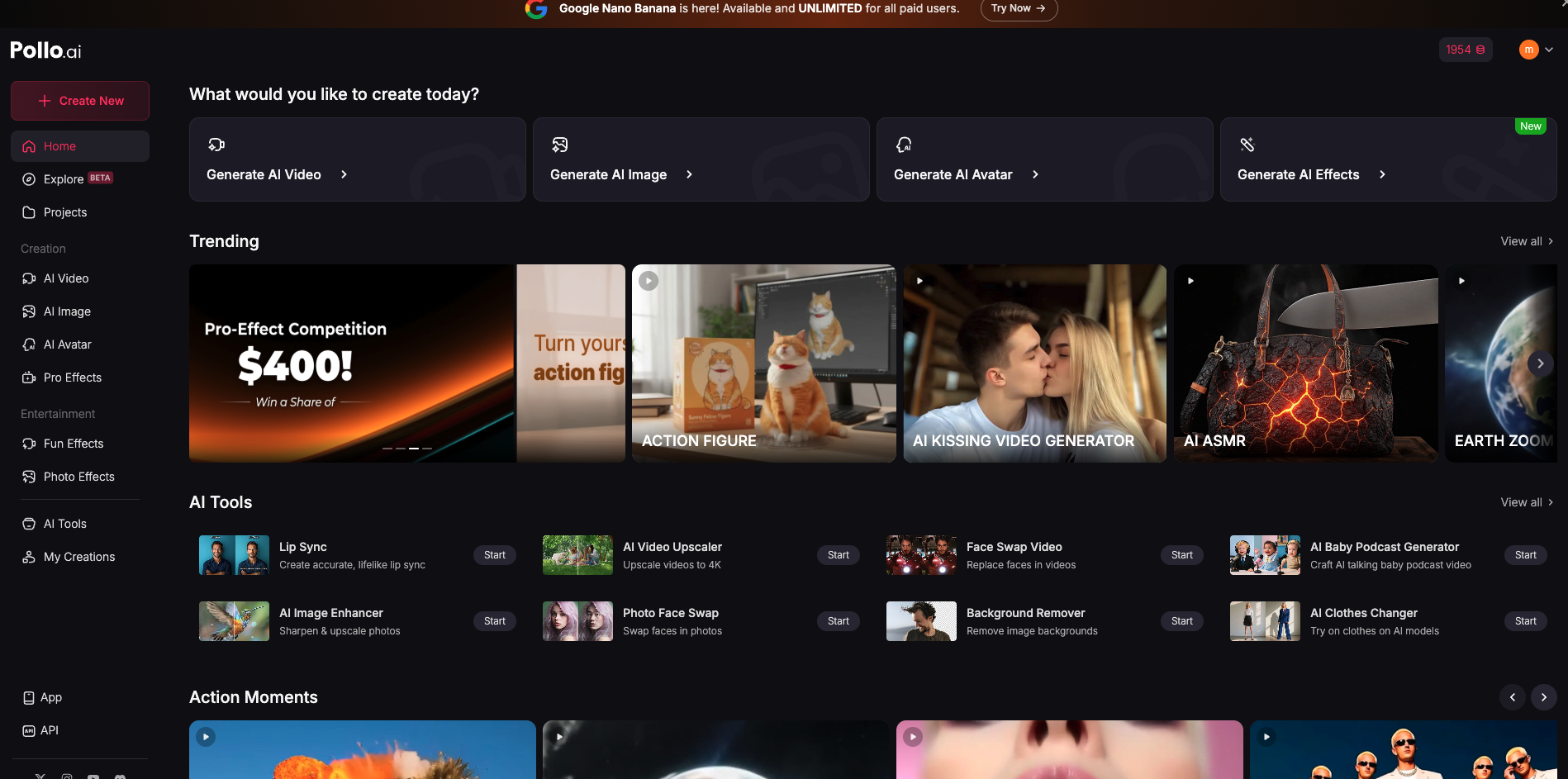Screen dimensions: 1568x779
Task: Open the AI Tools sidebar icon
Action: (29, 524)
